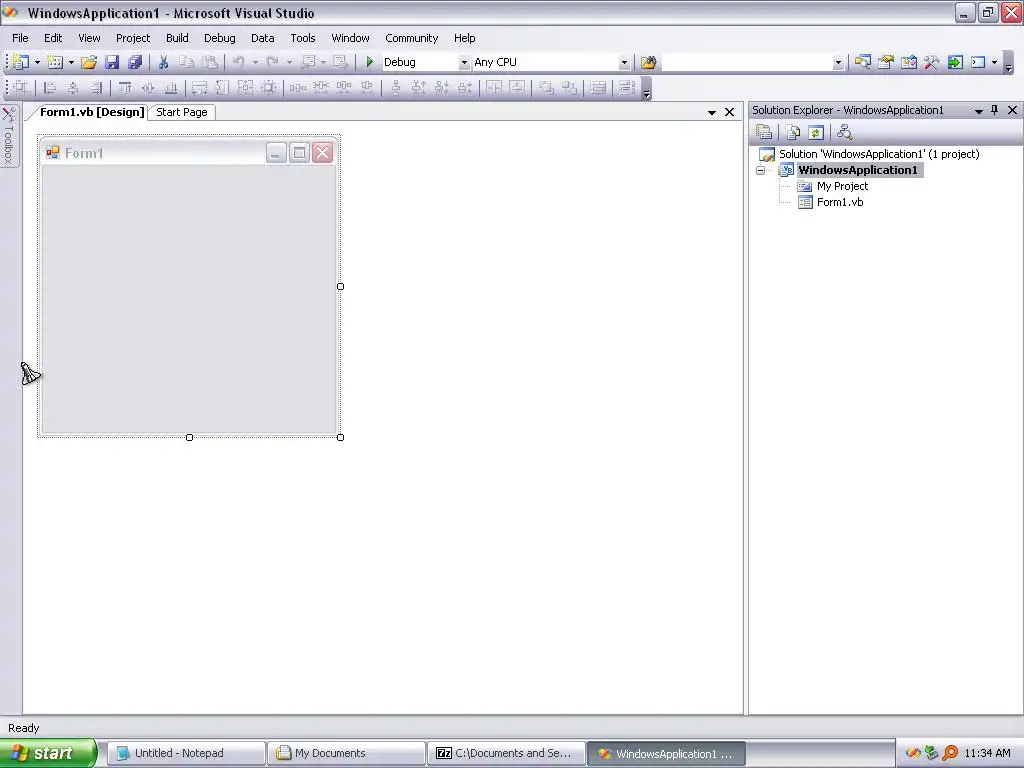Click the Bring to Front layout icon
The width and height of the screenshot is (1024, 768).
click(x=546, y=88)
